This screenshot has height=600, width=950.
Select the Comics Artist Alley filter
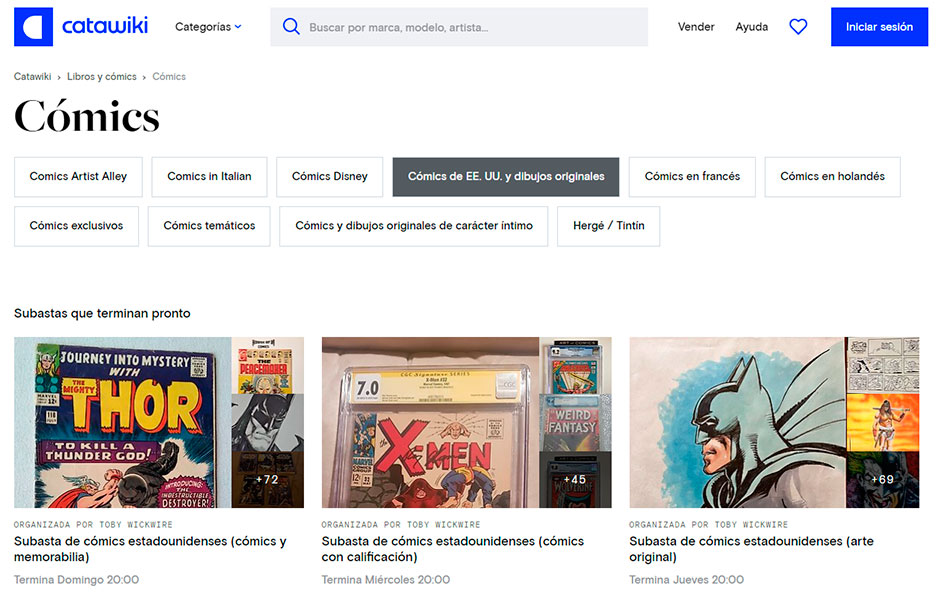(78, 176)
